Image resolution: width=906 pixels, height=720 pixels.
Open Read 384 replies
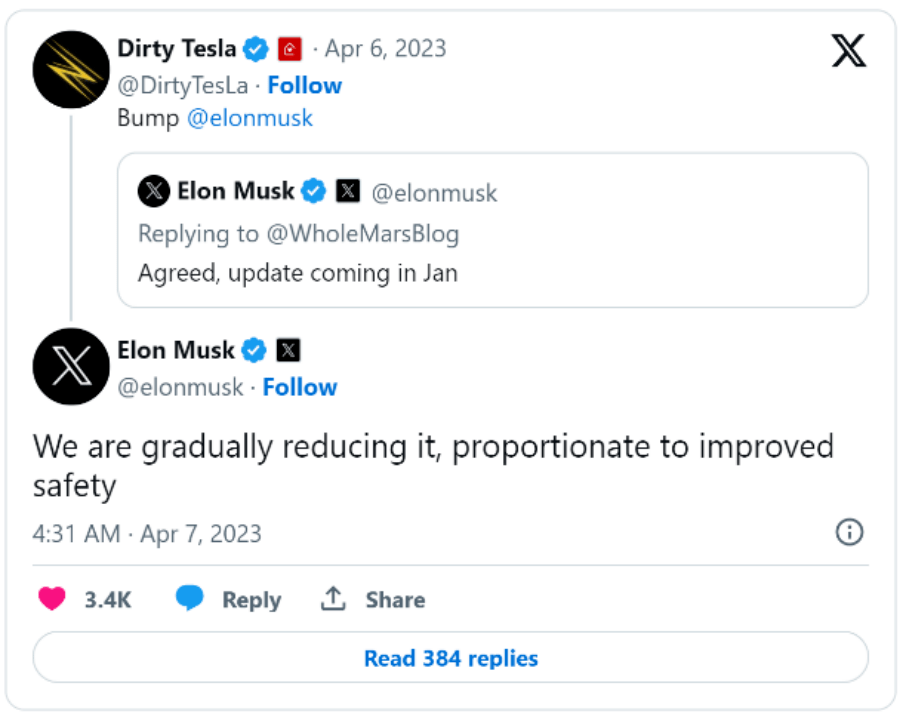(451, 658)
